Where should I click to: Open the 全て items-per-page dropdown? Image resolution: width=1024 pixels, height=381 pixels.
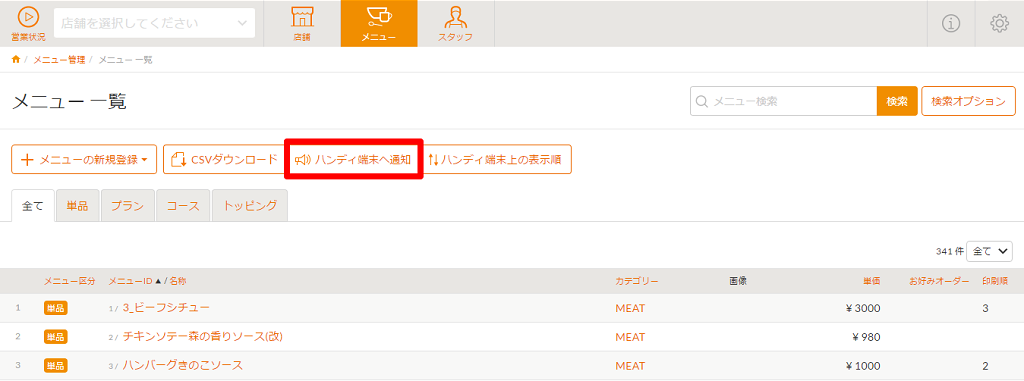pyautogui.click(x=989, y=251)
